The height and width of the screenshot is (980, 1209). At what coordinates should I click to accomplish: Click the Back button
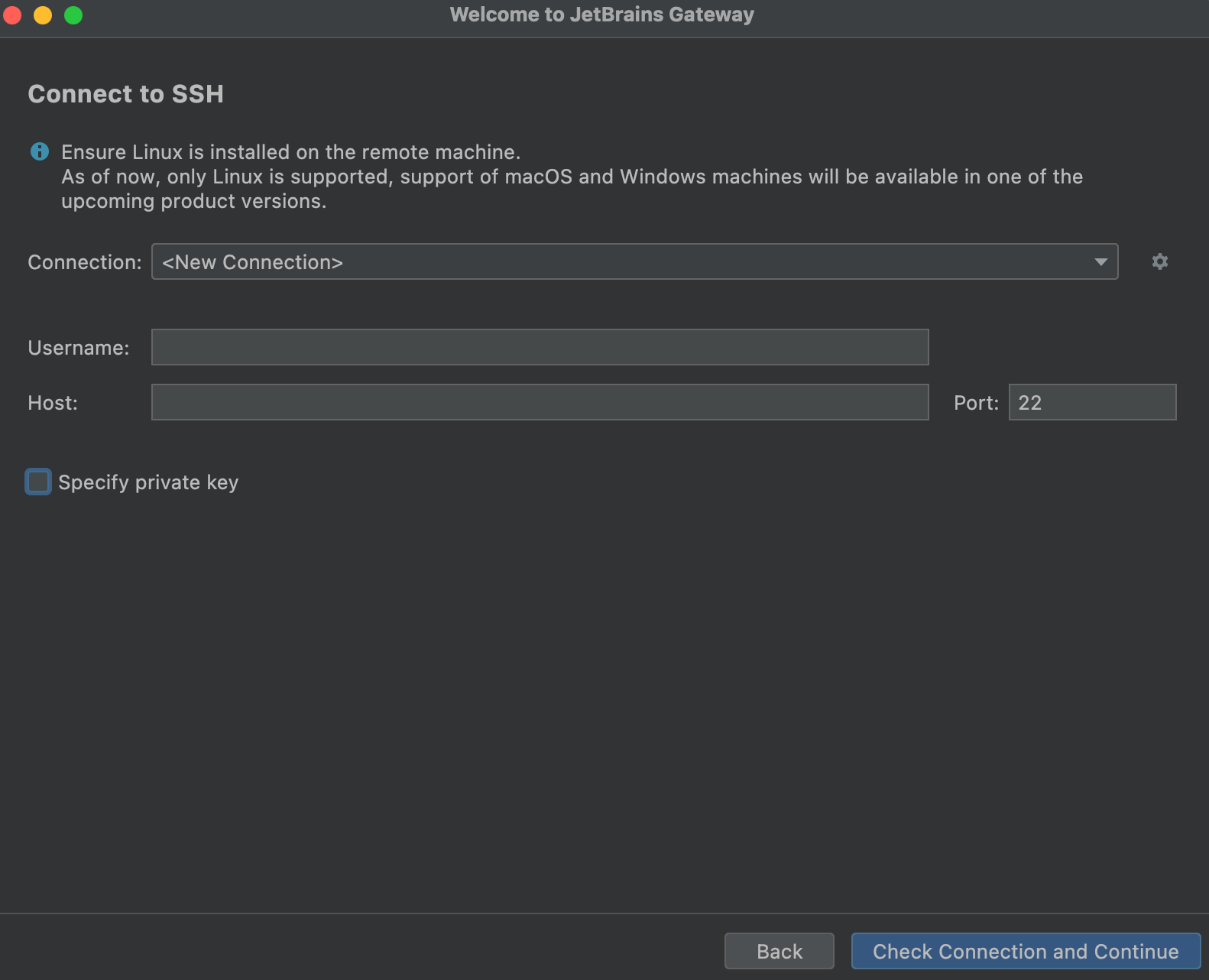click(779, 951)
